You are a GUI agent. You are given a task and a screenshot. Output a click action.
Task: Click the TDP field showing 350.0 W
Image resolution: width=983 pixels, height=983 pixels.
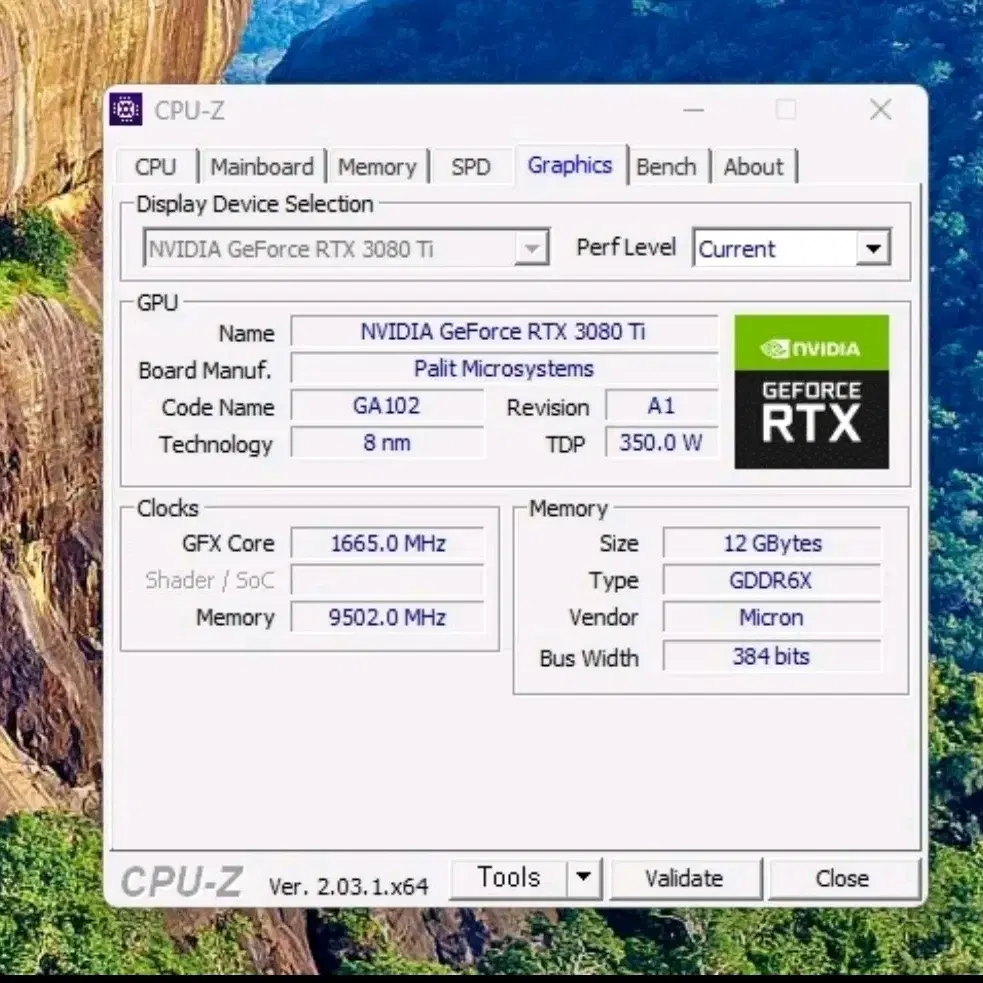click(662, 443)
